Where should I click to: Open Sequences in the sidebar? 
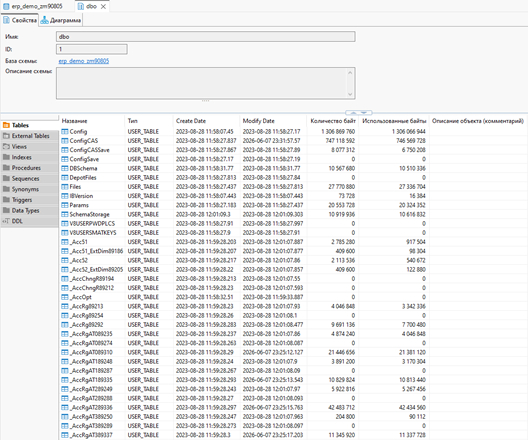point(29,178)
